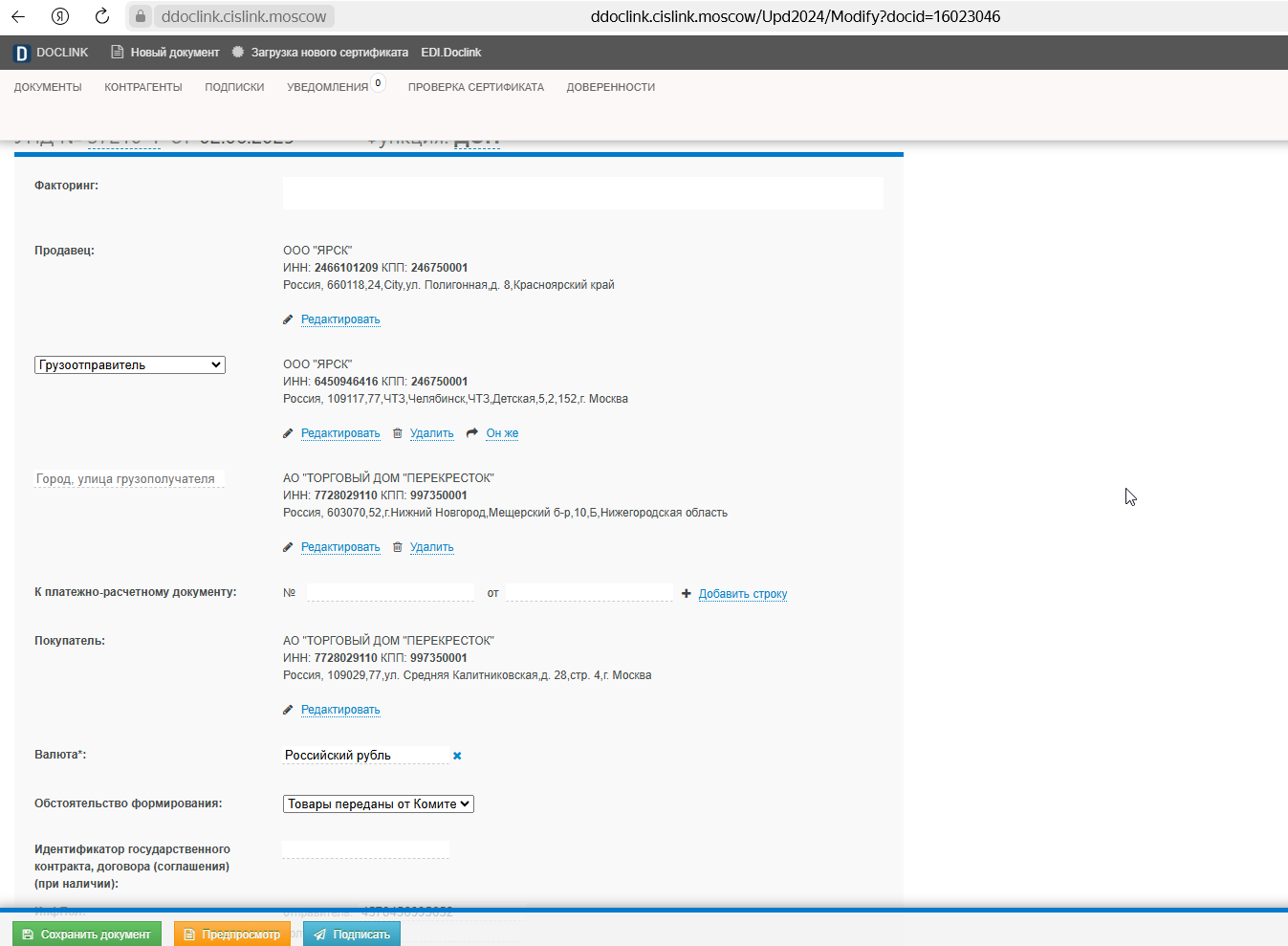The image size is (1288, 946).
Task: Click Редактировать link for consignee ПЕРЕКРЕСТОК
Action: click(340, 547)
